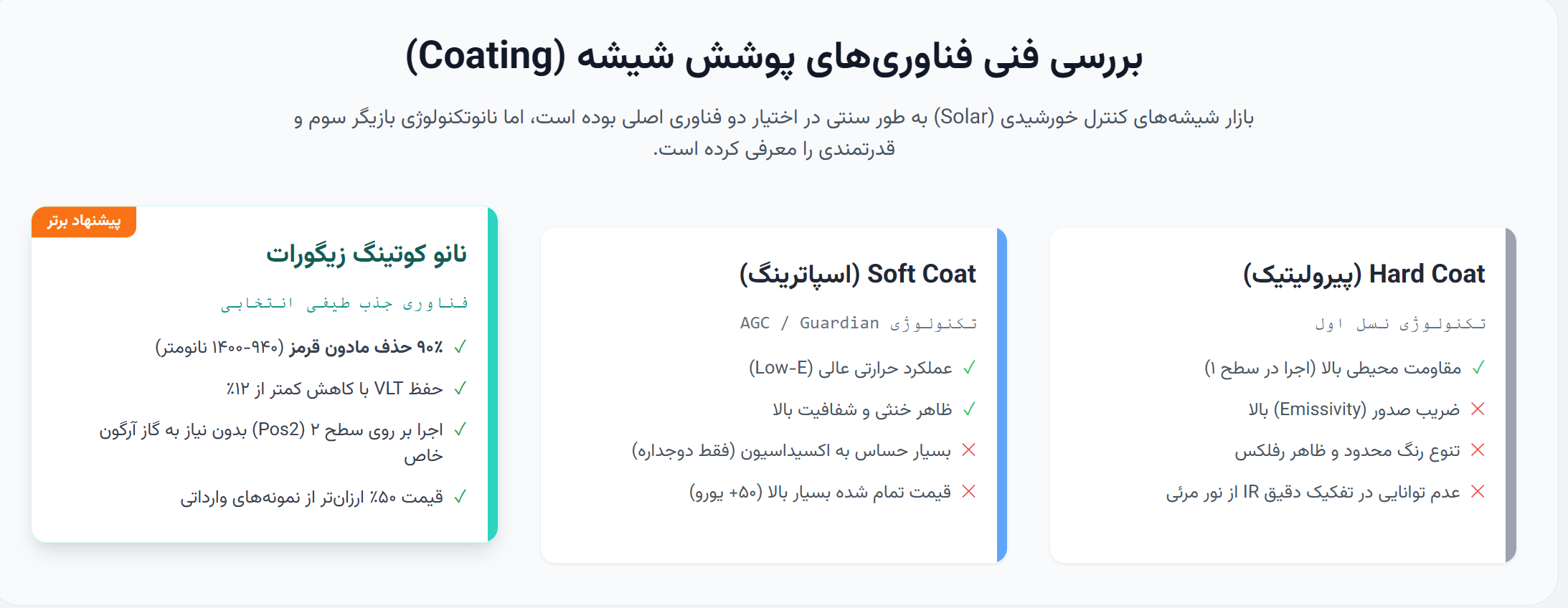Viewport: 1568px width, 608px height.
Task: Click checkmark beside "ظاهر خنثی و شفافیت بالا"
Action: [x=969, y=409]
